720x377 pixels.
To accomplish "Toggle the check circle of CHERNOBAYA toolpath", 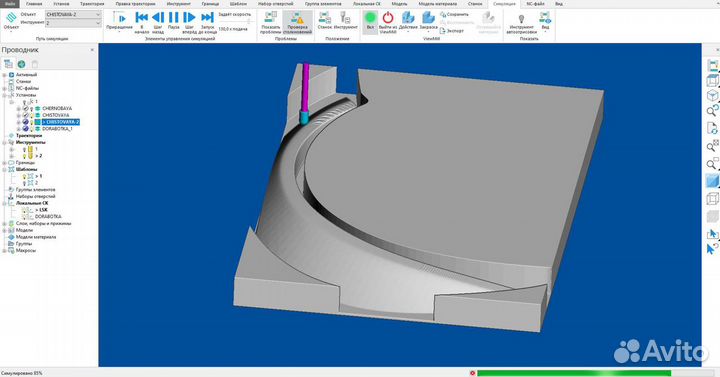I will (x=26, y=109).
